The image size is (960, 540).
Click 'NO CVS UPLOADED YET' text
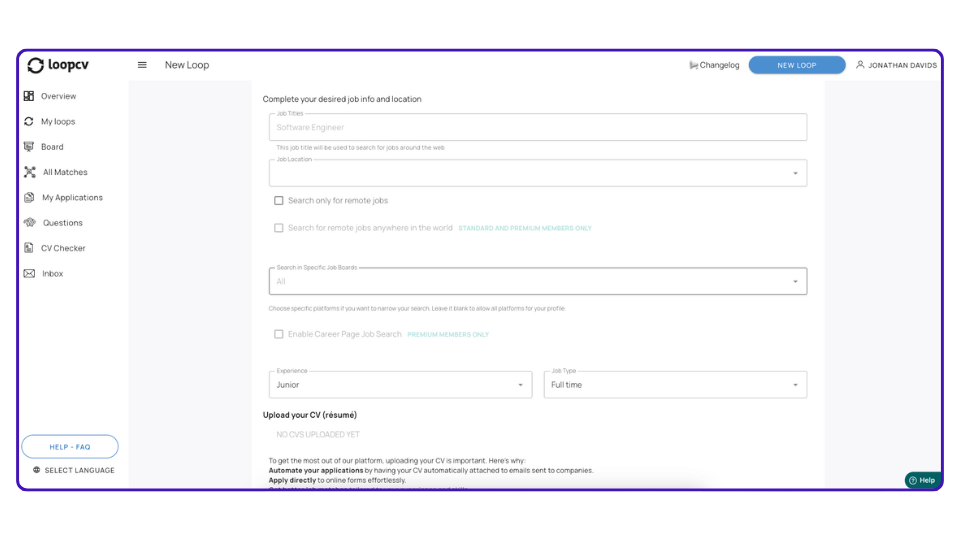click(318, 435)
